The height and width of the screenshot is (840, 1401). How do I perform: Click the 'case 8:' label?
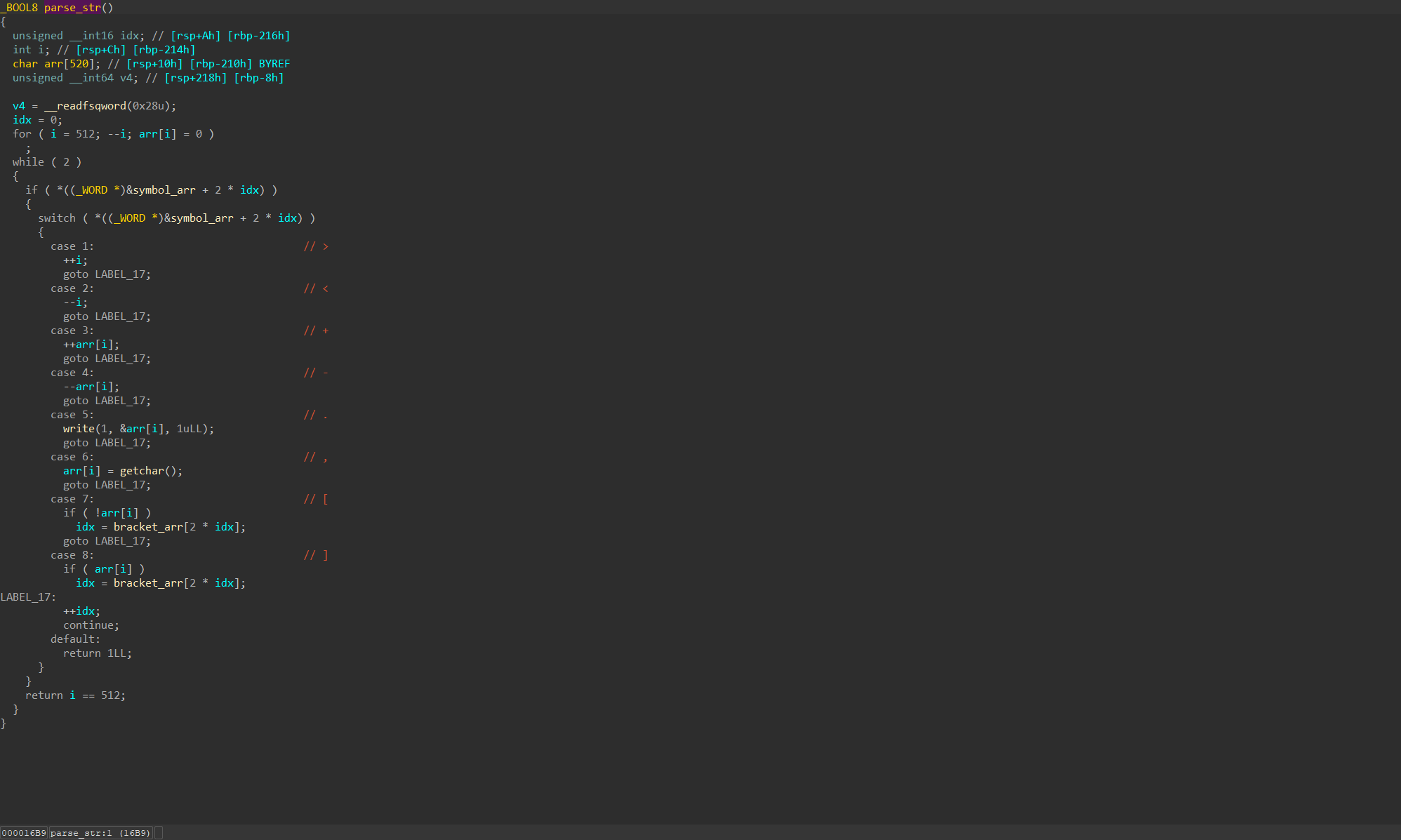point(72,555)
